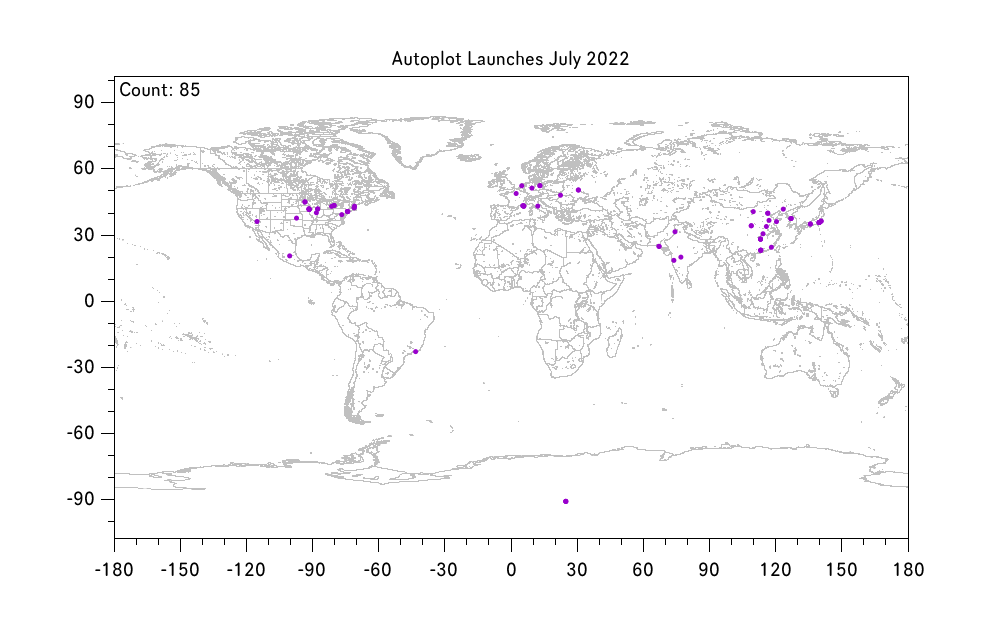This screenshot has height=633, width=1003.
Task: Click the purple data point in Mexico
Action: pos(289,256)
